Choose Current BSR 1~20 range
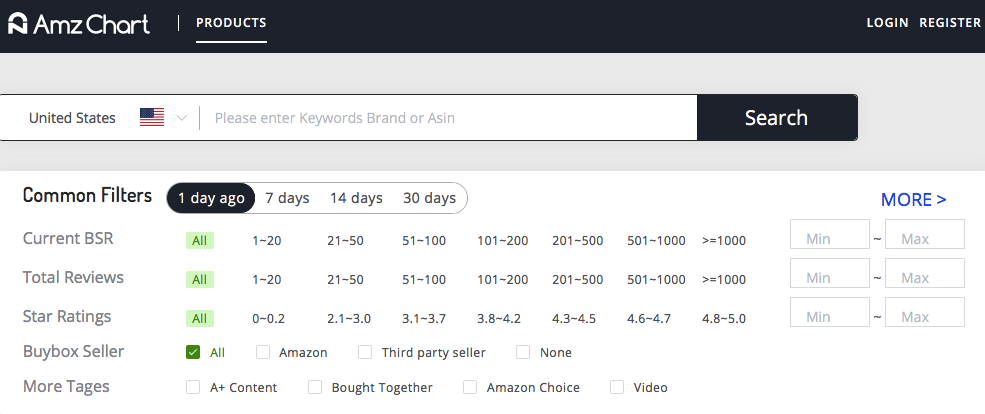 coord(267,240)
